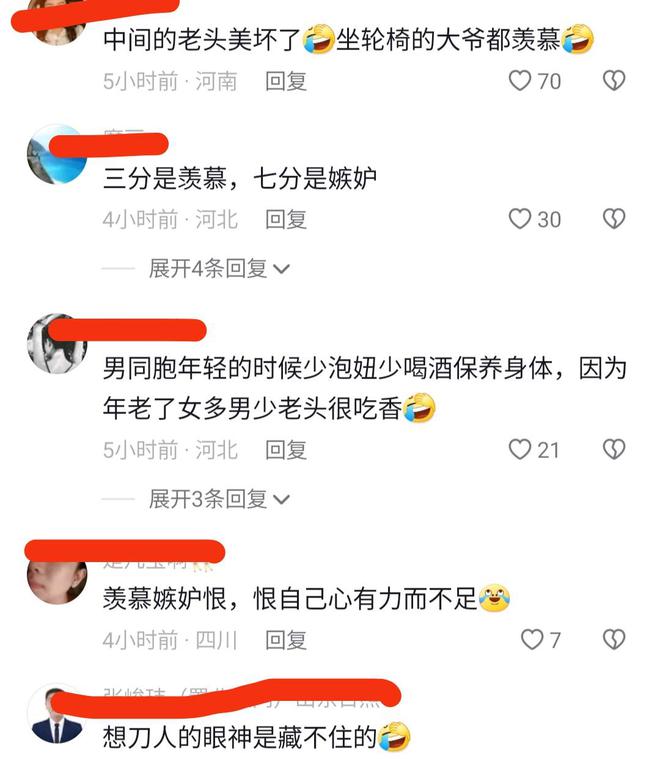Open avatar of 羡慕嫉妒恨 commenter

click(57, 576)
